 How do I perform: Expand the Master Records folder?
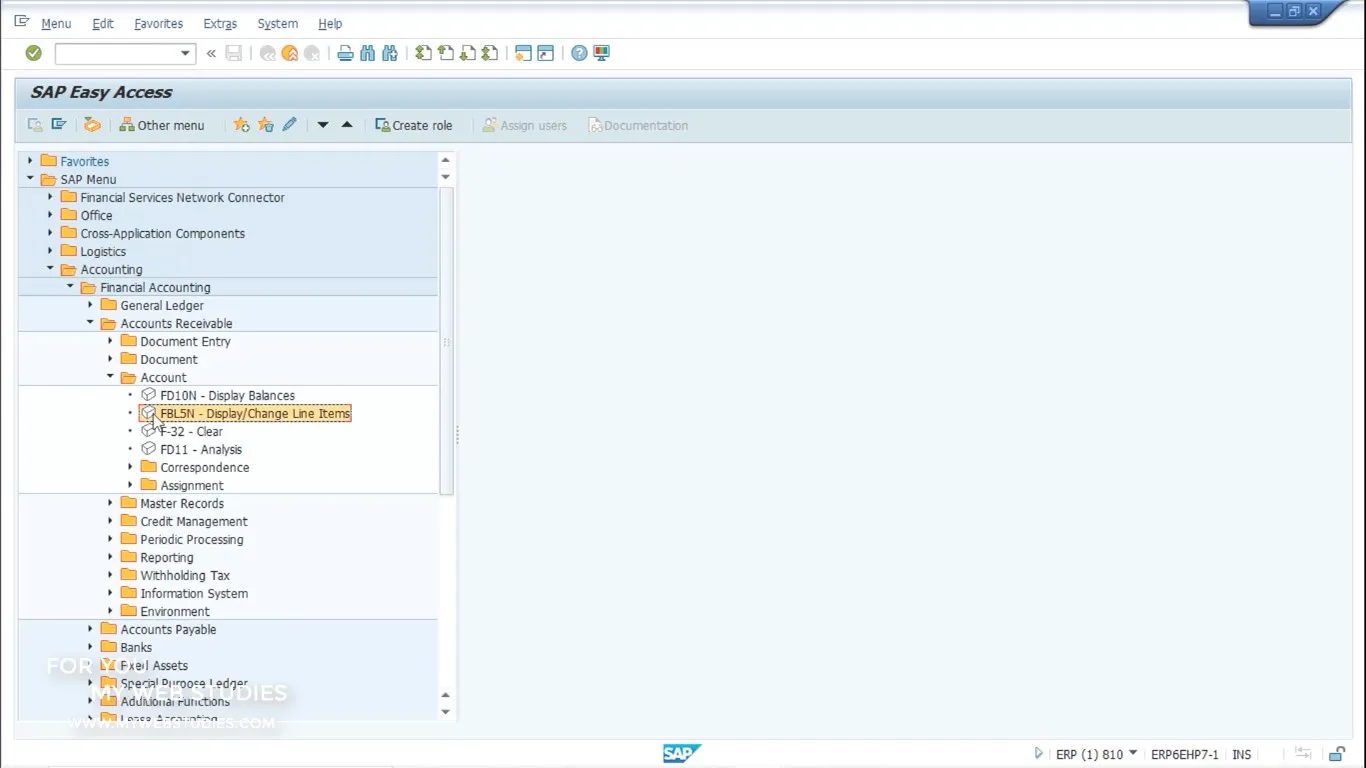click(110, 503)
